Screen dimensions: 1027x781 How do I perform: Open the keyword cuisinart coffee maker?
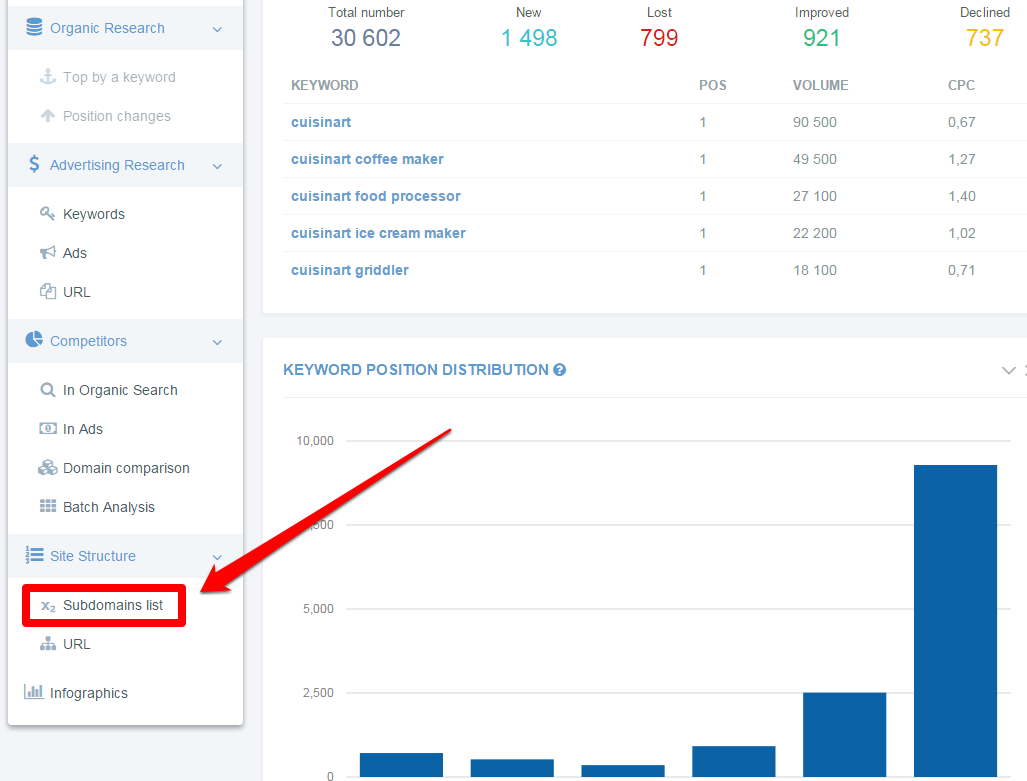point(367,159)
